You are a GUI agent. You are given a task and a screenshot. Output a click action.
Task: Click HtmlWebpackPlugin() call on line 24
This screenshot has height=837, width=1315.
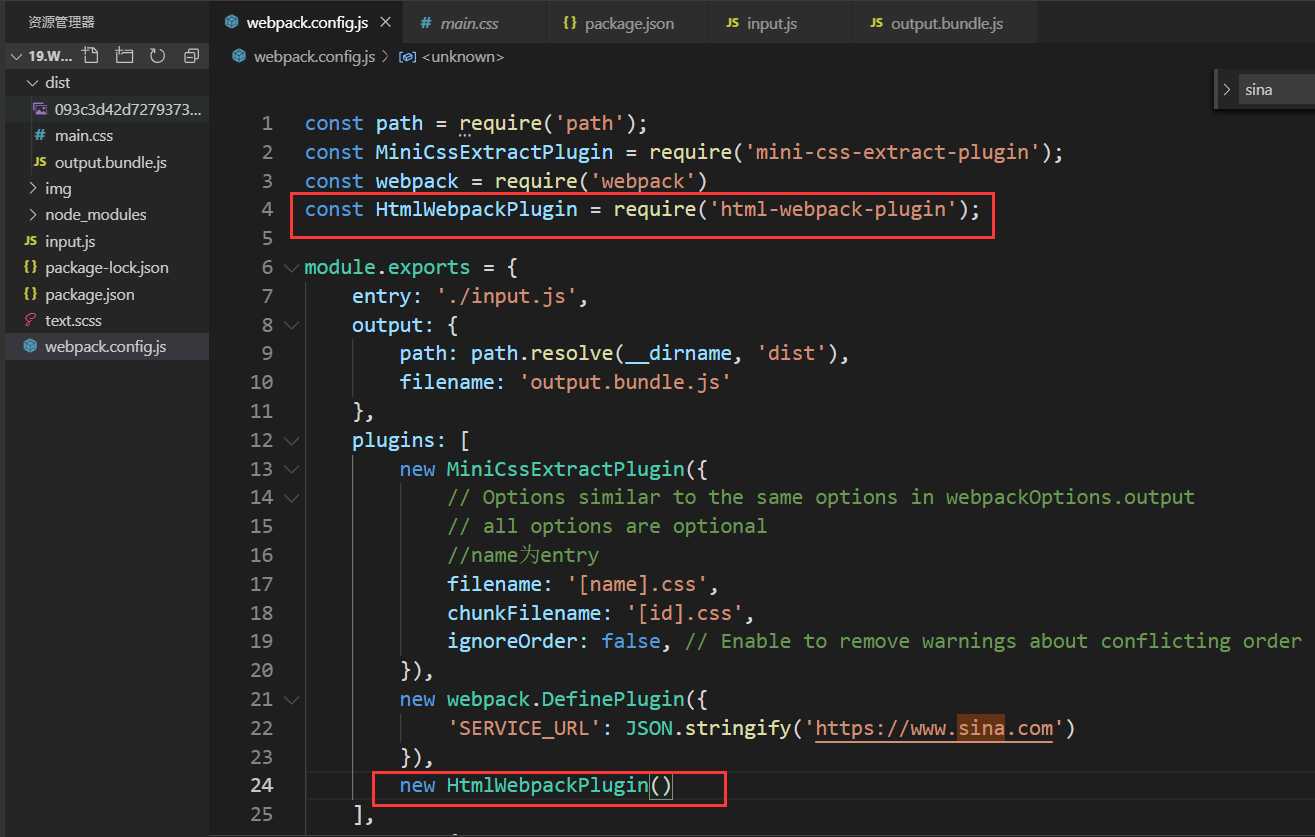(x=560, y=786)
